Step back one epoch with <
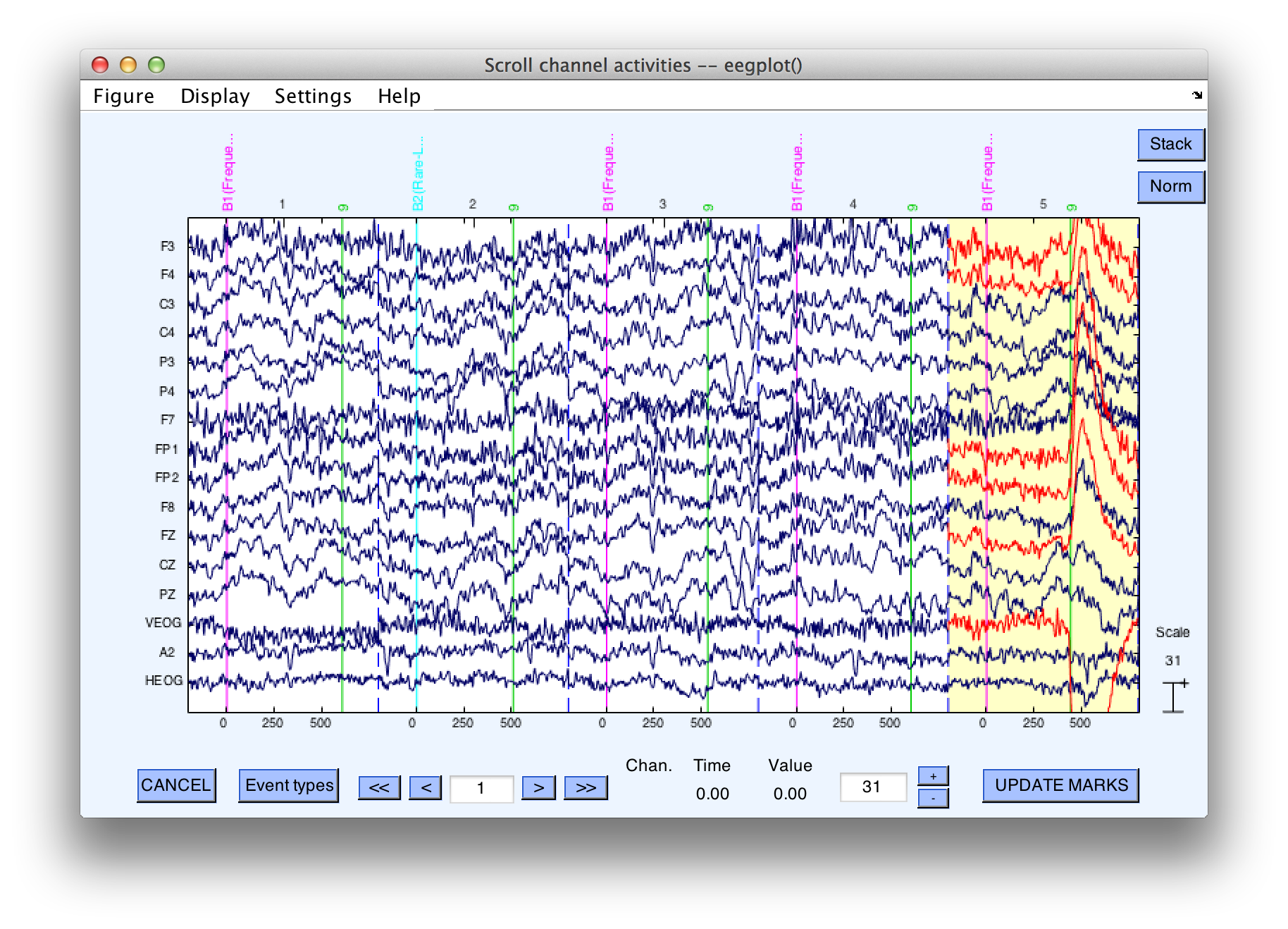This screenshot has width=1288, height=929. click(x=426, y=787)
